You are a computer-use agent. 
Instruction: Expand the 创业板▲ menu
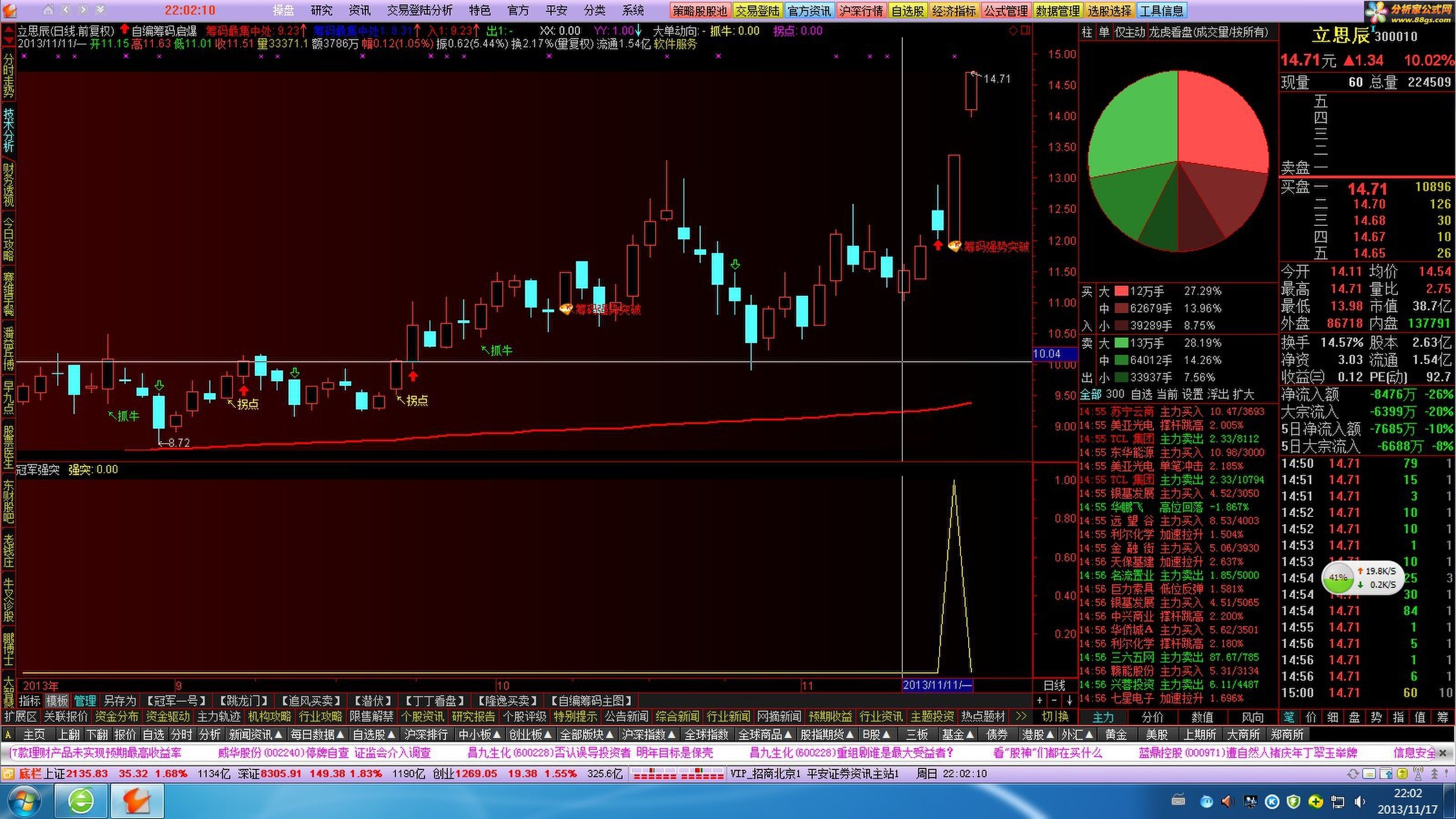point(530,734)
